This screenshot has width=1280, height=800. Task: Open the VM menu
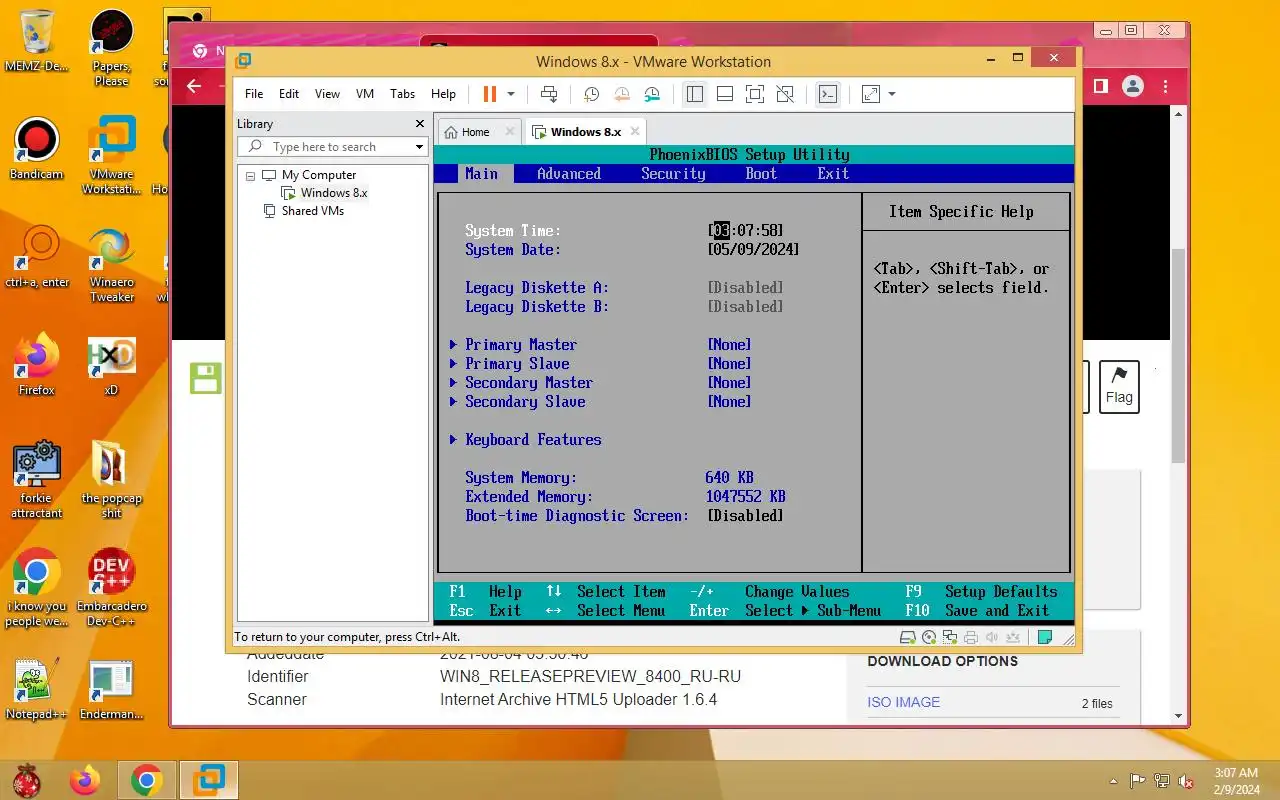[365, 94]
